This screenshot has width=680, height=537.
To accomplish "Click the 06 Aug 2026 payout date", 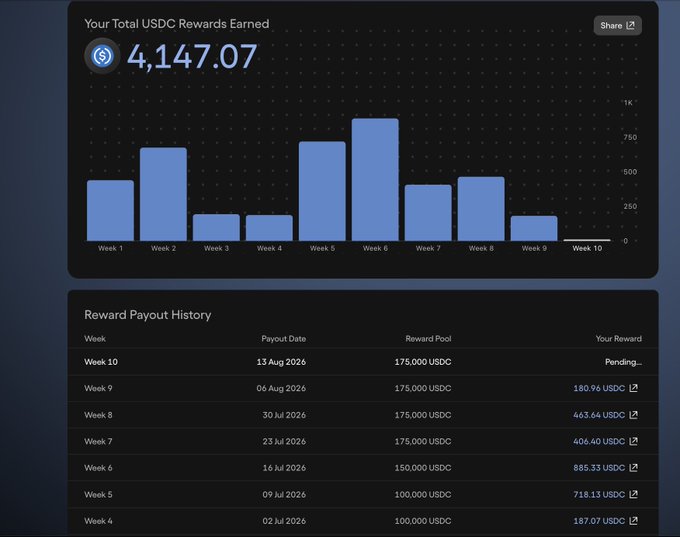I will (281, 388).
